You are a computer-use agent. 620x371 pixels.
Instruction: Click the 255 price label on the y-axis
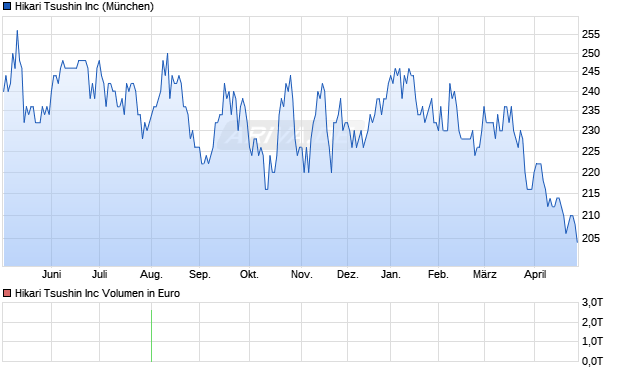pyautogui.click(x=591, y=34)
